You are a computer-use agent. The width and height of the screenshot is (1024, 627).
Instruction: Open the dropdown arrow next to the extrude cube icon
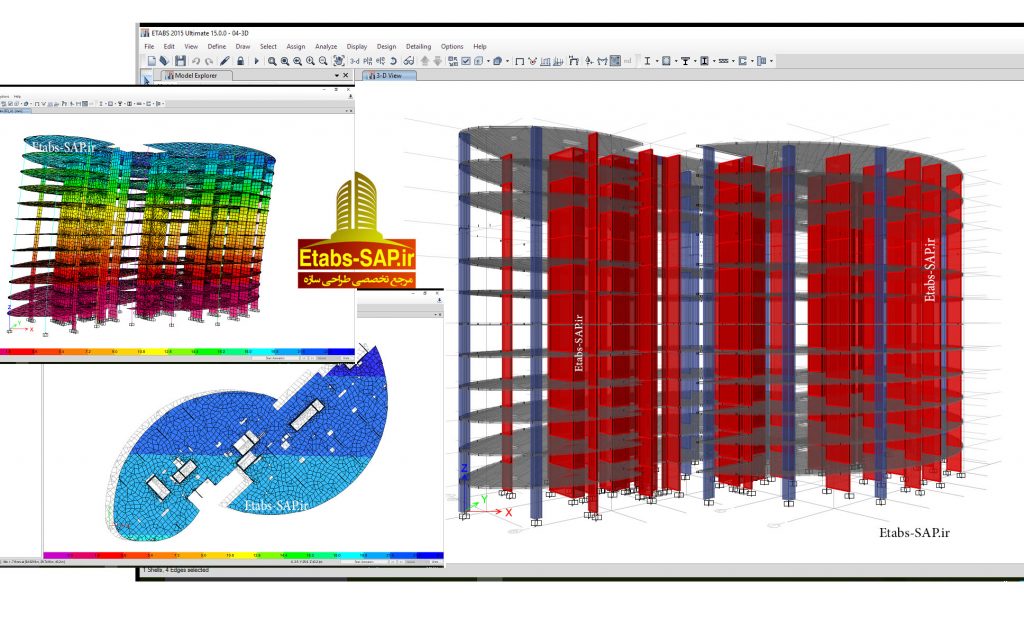click(x=508, y=61)
